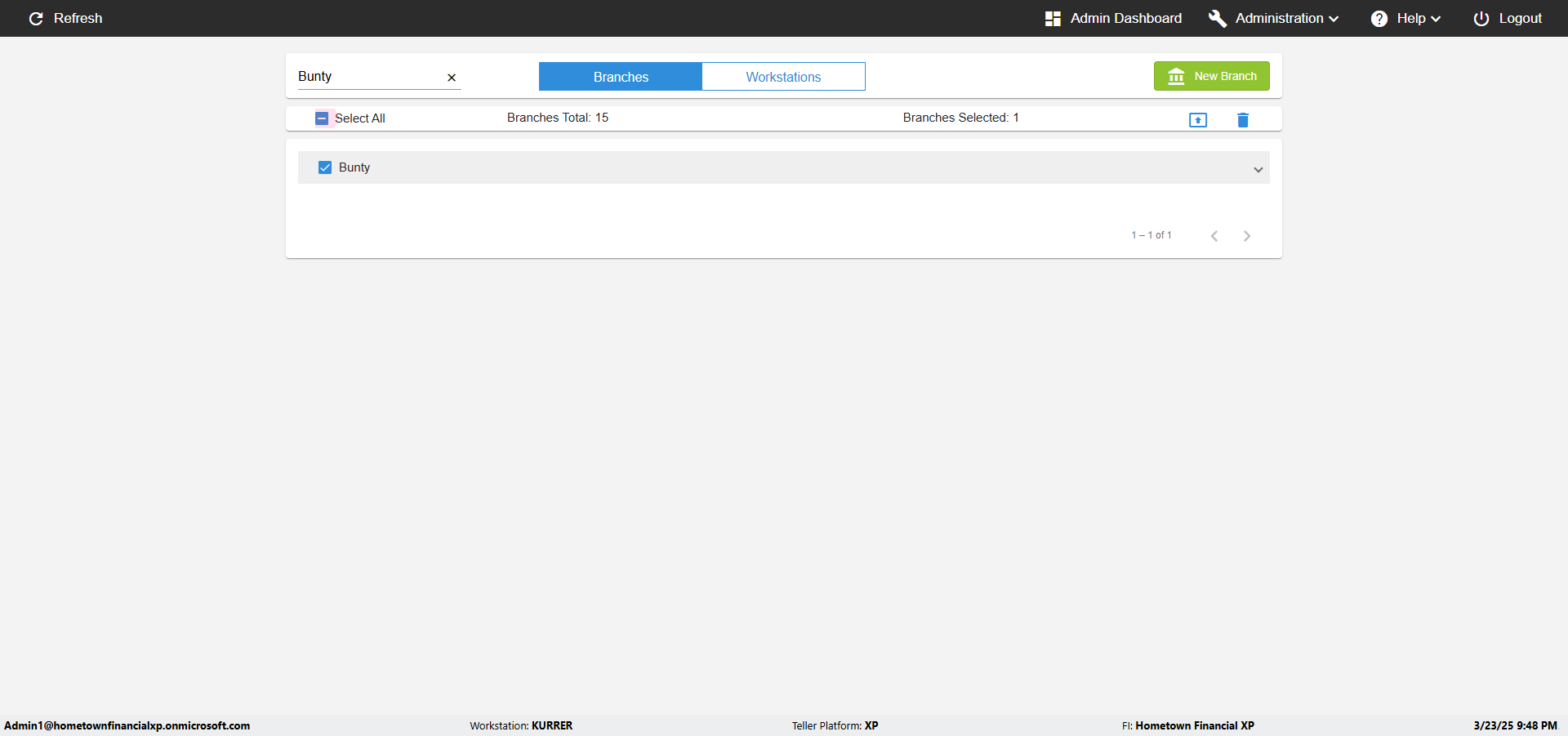Open the Help dropdown arrow
The height and width of the screenshot is (736, 1568).
(x=1436, y=19)
